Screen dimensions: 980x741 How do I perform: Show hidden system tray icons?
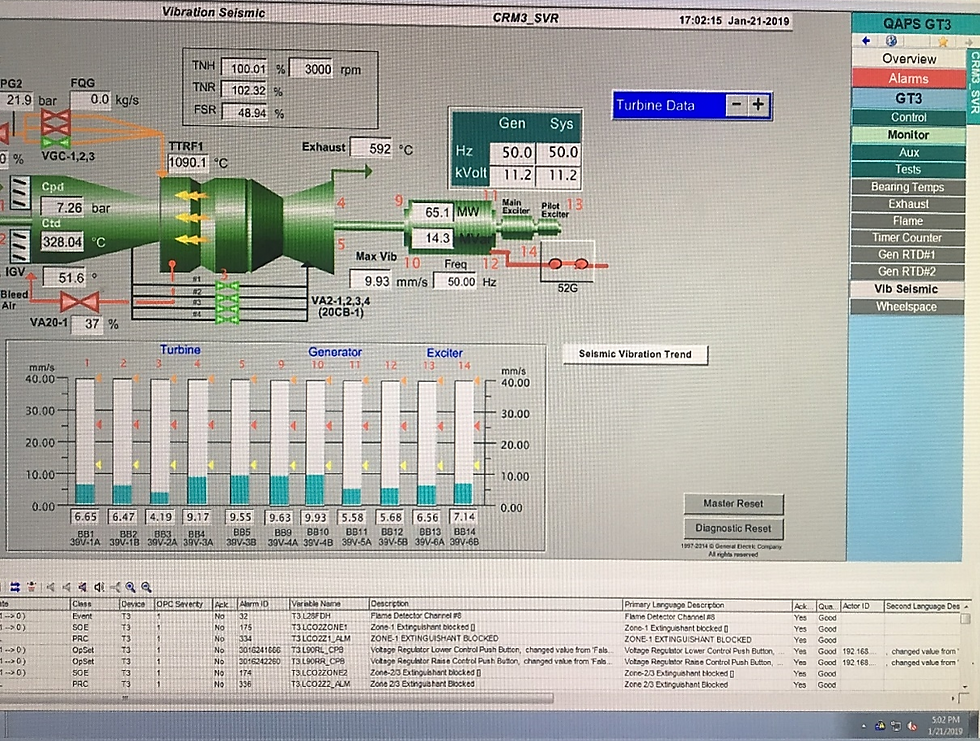(x=864, y=726)
